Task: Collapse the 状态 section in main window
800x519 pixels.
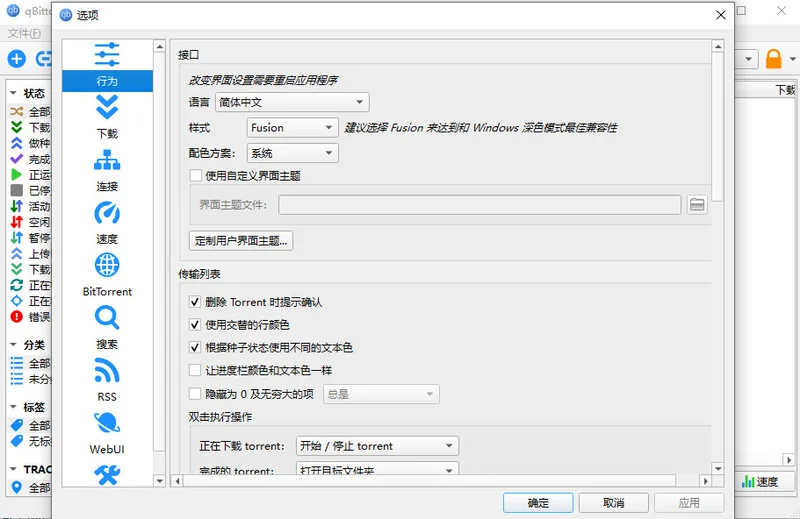Action: coord(13,93)
